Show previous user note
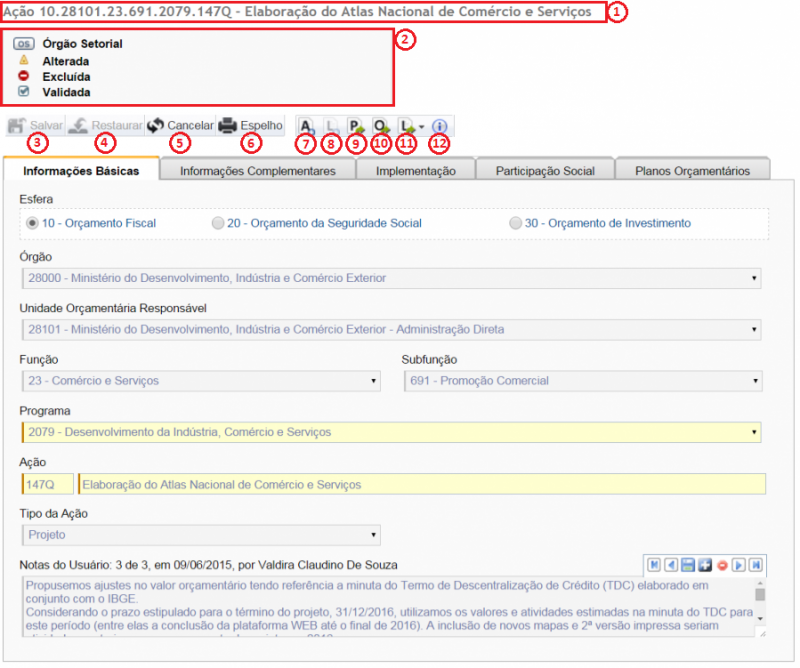Screen dimensions: 800x668 (x=671, y=564)
